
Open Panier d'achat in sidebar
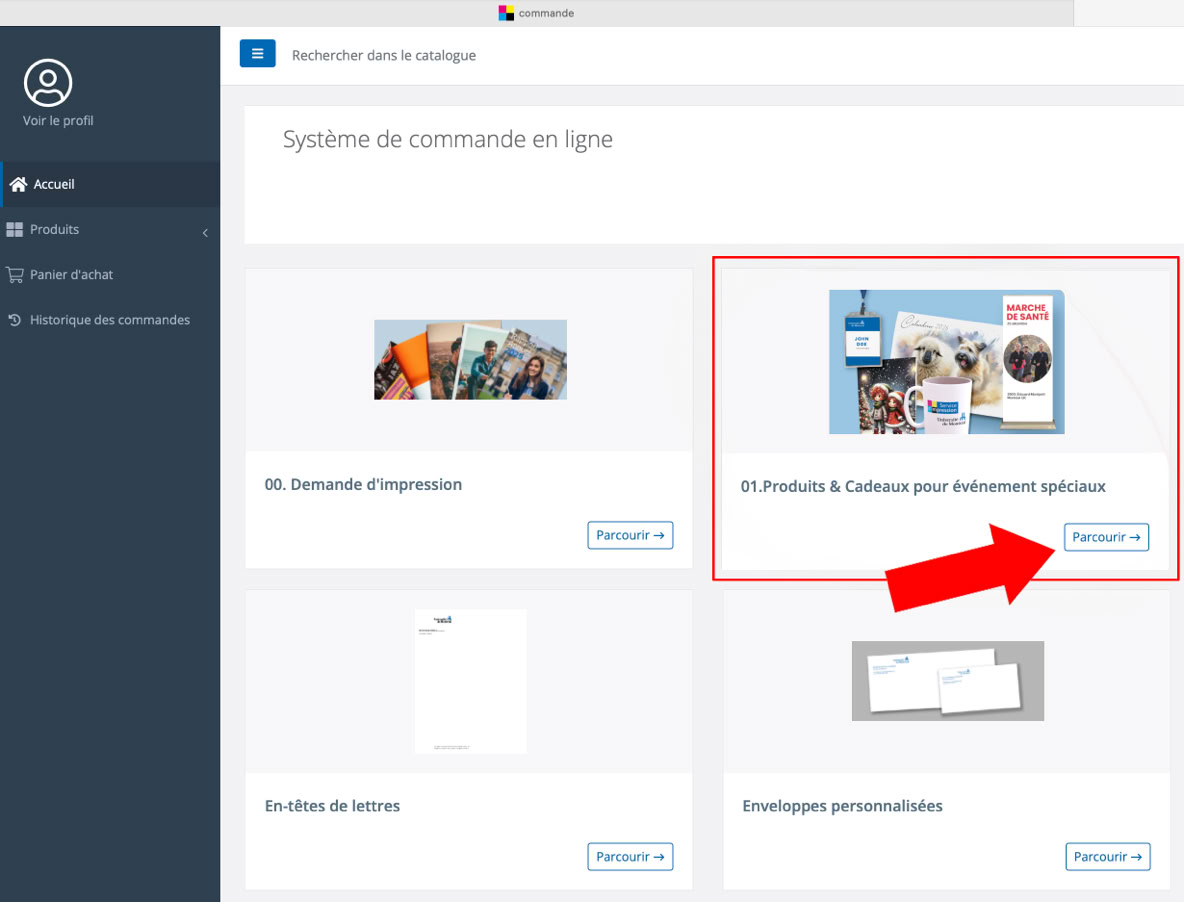pos(71,275)
